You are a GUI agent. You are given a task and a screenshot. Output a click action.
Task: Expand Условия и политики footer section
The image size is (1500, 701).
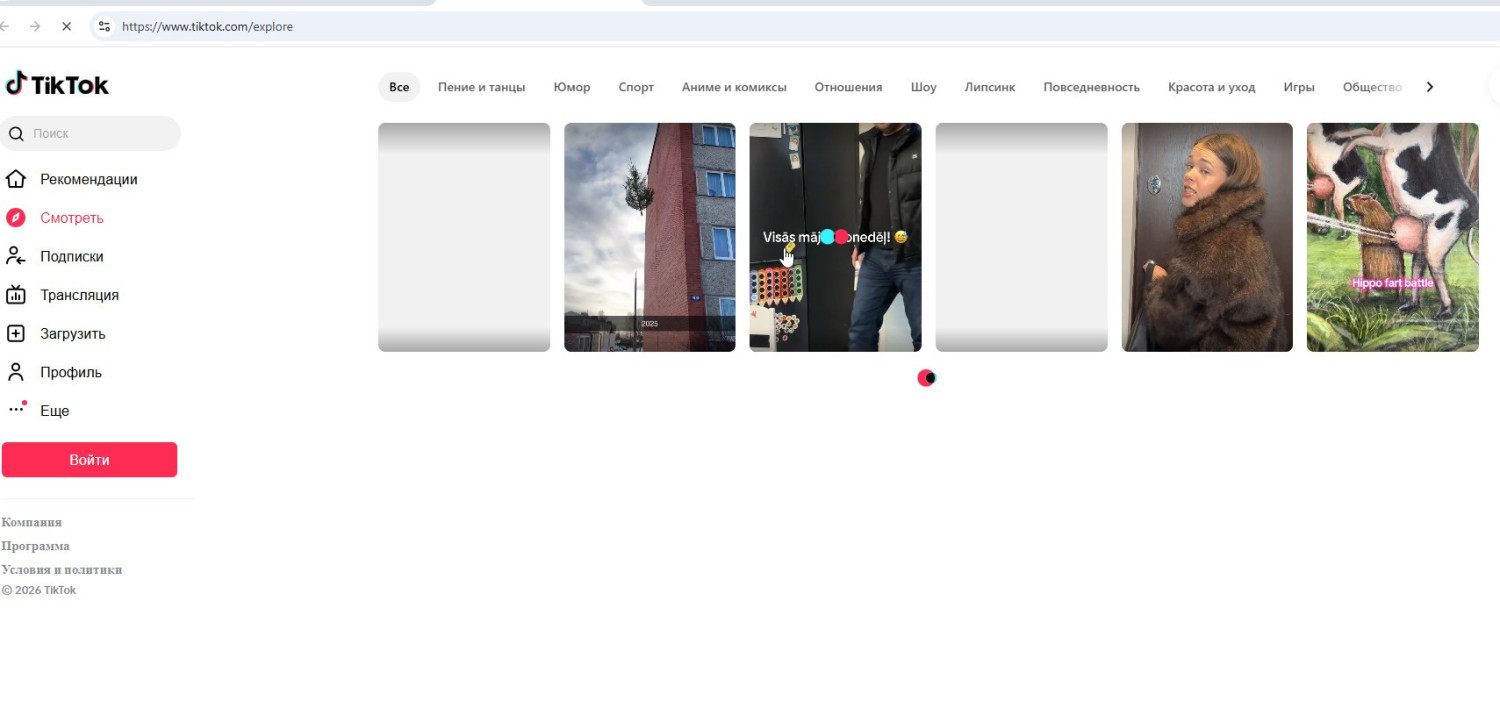point(62,569)
